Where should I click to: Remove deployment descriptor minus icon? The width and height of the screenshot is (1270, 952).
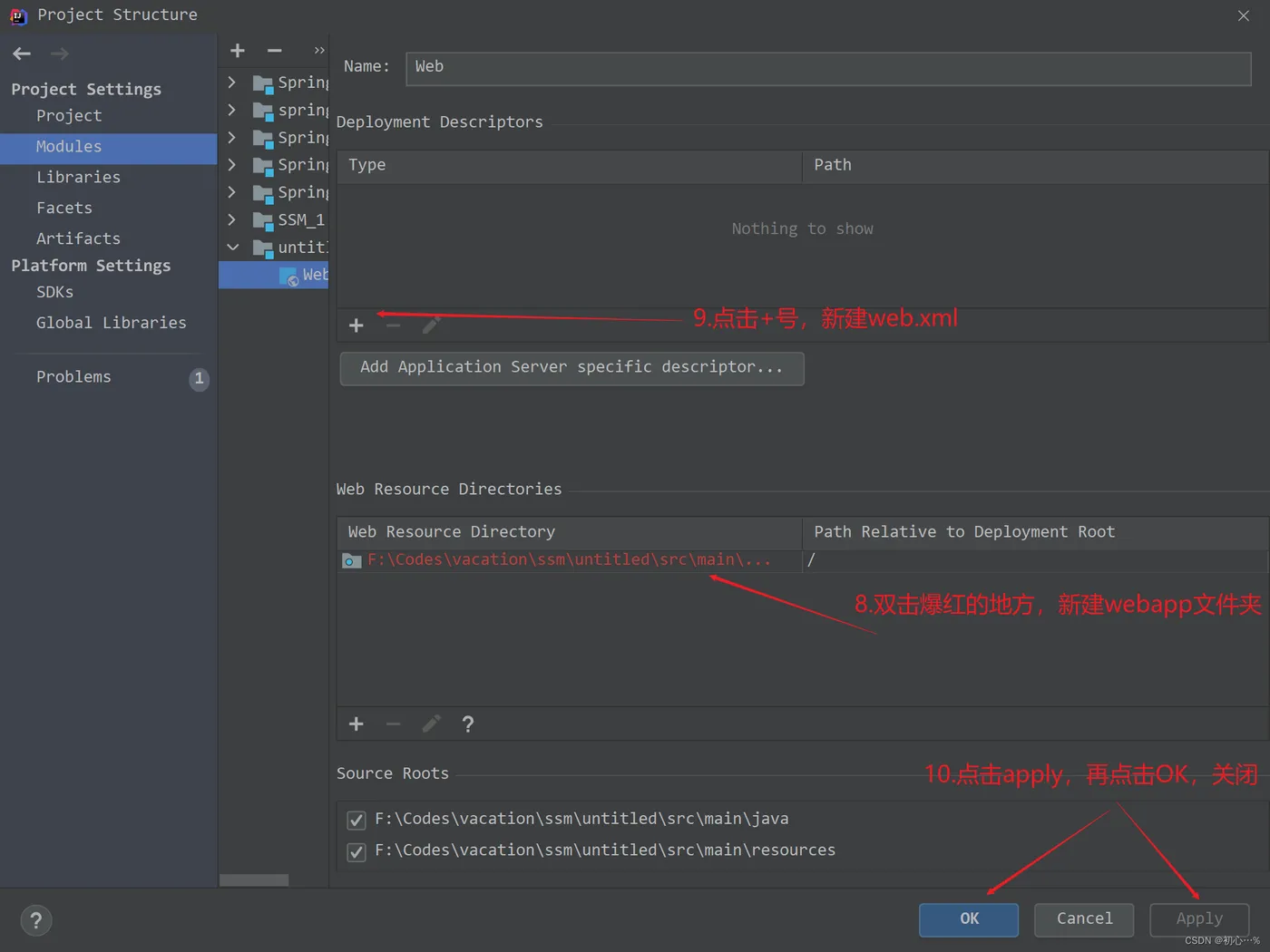[x=393, y=325]
